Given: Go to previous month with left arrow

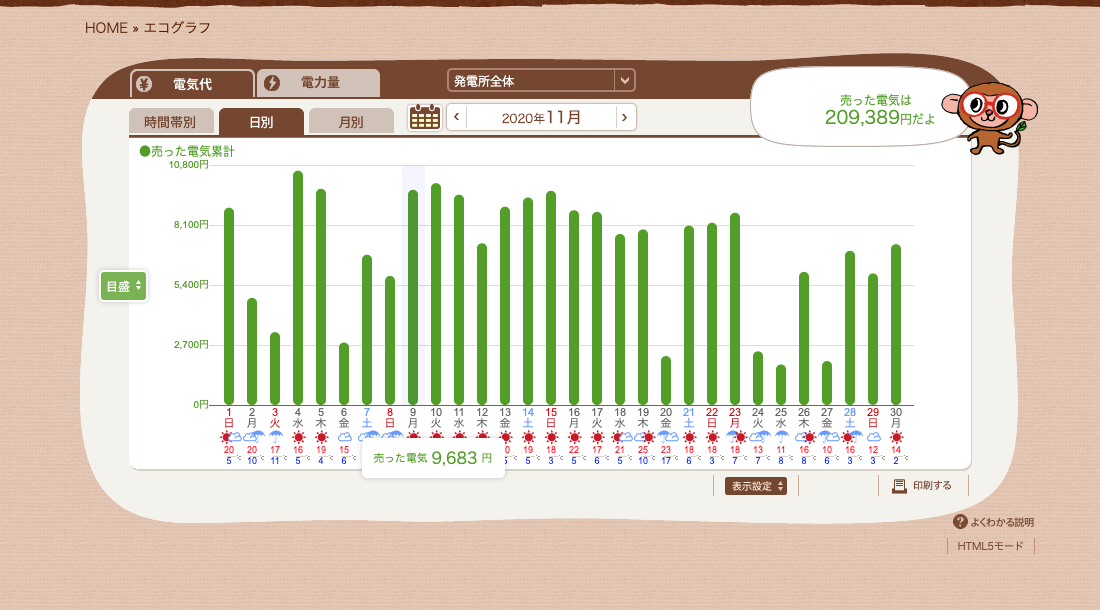Looking at the screenshot, I should tap(457, 117).
